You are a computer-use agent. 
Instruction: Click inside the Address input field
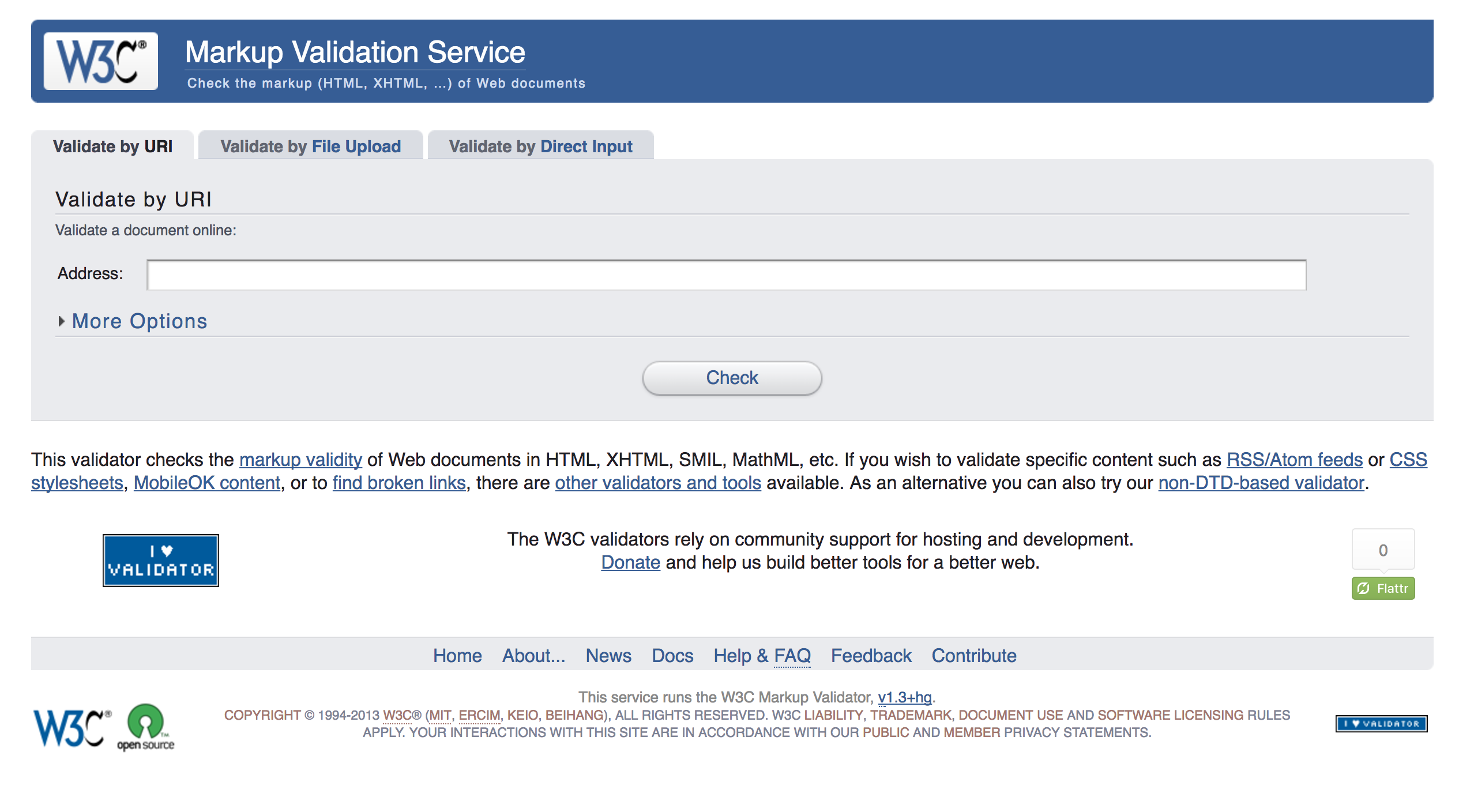pos(726,275)
